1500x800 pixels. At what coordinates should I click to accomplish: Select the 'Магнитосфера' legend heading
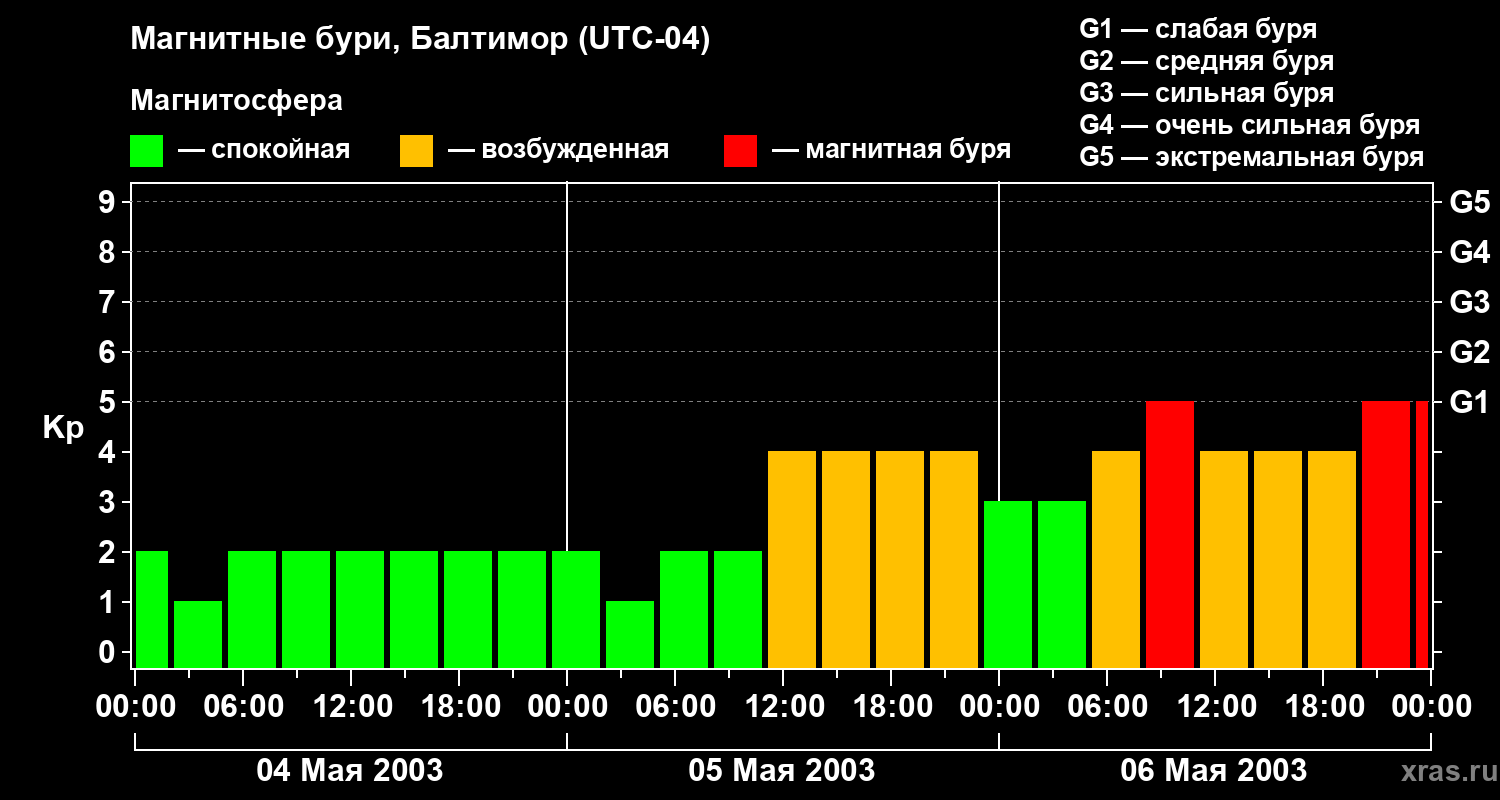pyautogui.click(x=236, y=101)
